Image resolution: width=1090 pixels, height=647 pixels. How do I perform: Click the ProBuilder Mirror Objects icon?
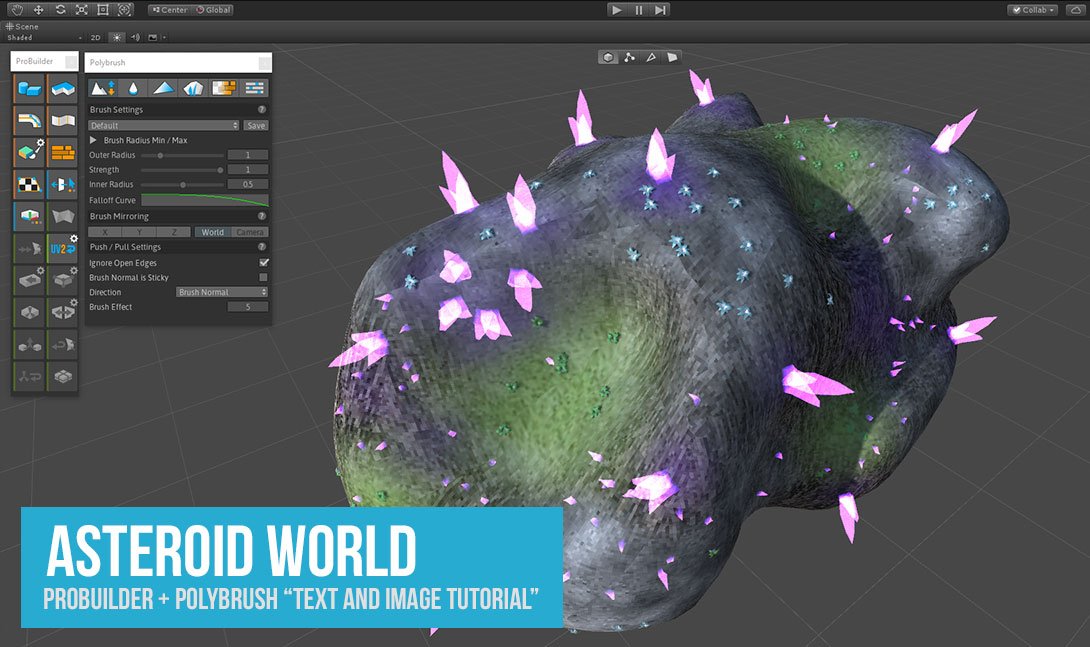pos(63,184)
